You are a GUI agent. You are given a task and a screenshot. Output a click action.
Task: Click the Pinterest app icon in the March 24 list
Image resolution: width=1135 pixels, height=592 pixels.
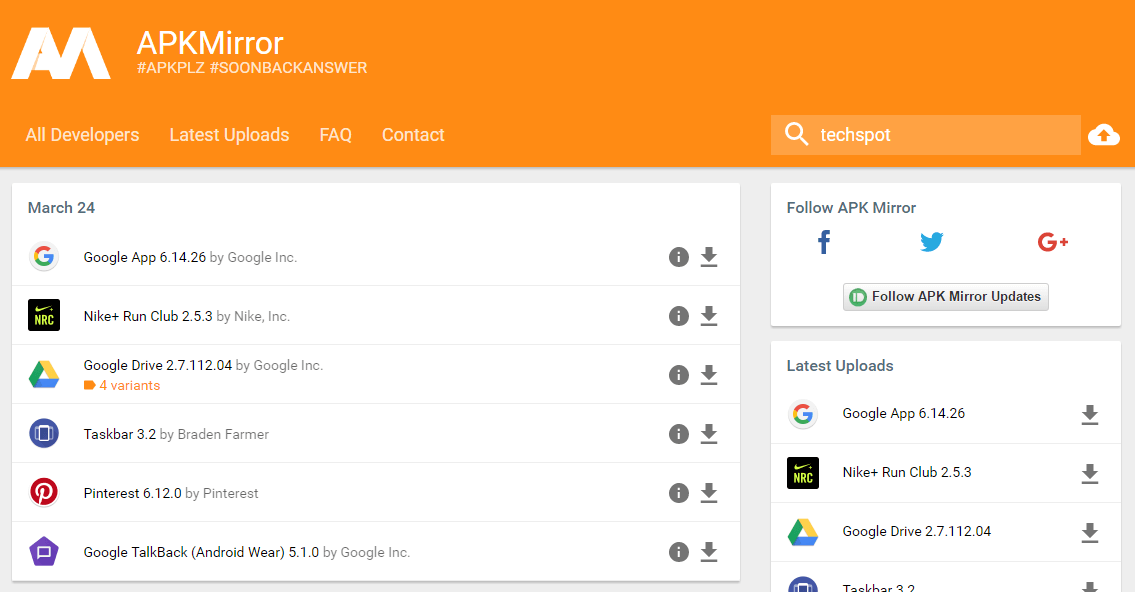(x=43, y=492)
